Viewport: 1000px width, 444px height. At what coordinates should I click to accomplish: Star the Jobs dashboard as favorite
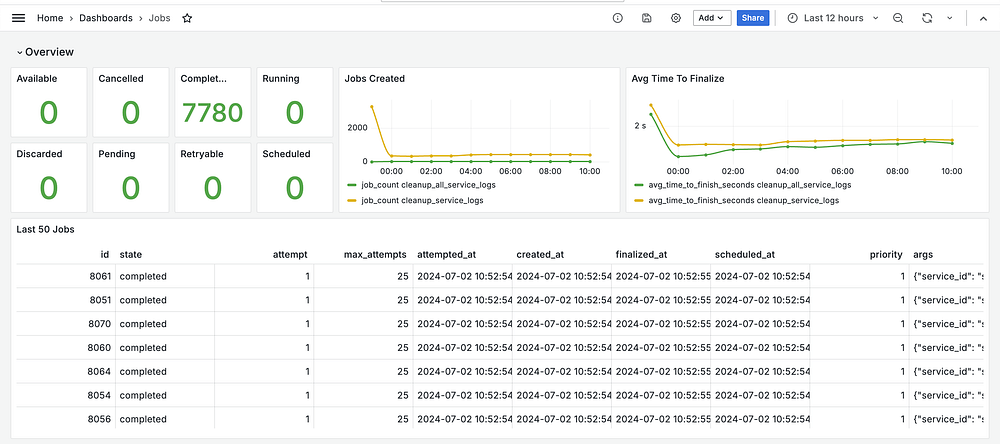pyautogui.click(x=187, y=18)
